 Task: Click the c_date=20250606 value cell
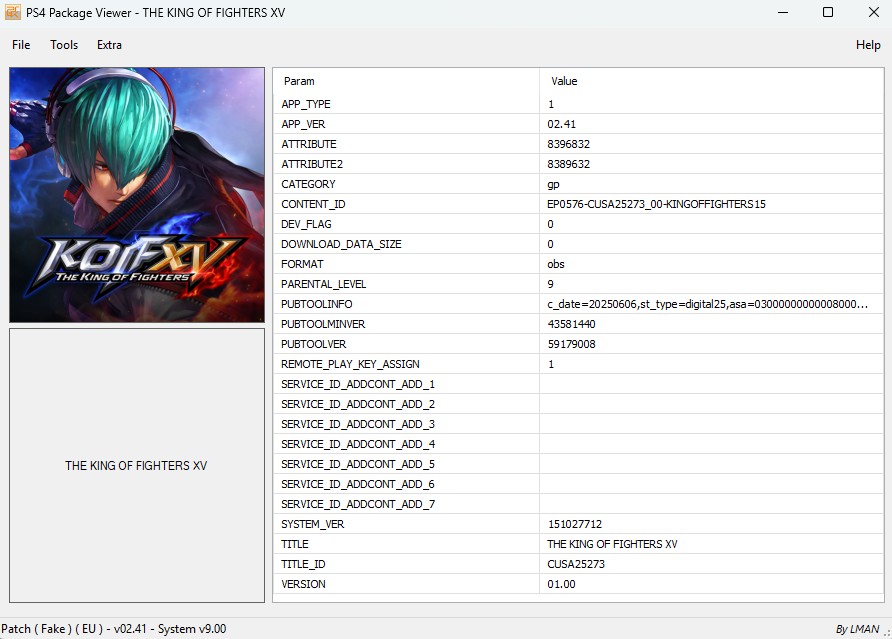712,304
